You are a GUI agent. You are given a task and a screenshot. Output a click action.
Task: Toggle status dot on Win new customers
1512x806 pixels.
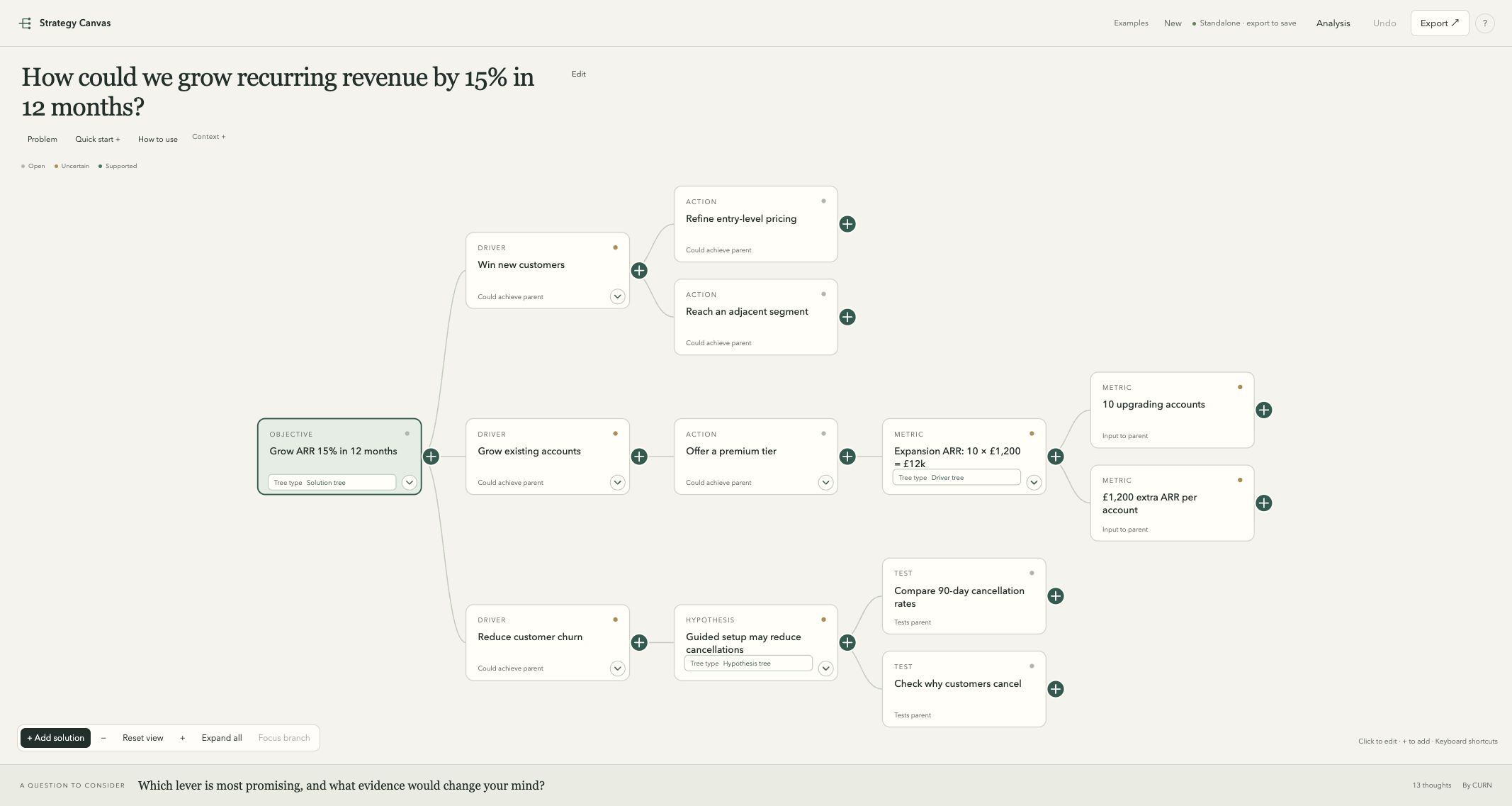pos(615,247)
